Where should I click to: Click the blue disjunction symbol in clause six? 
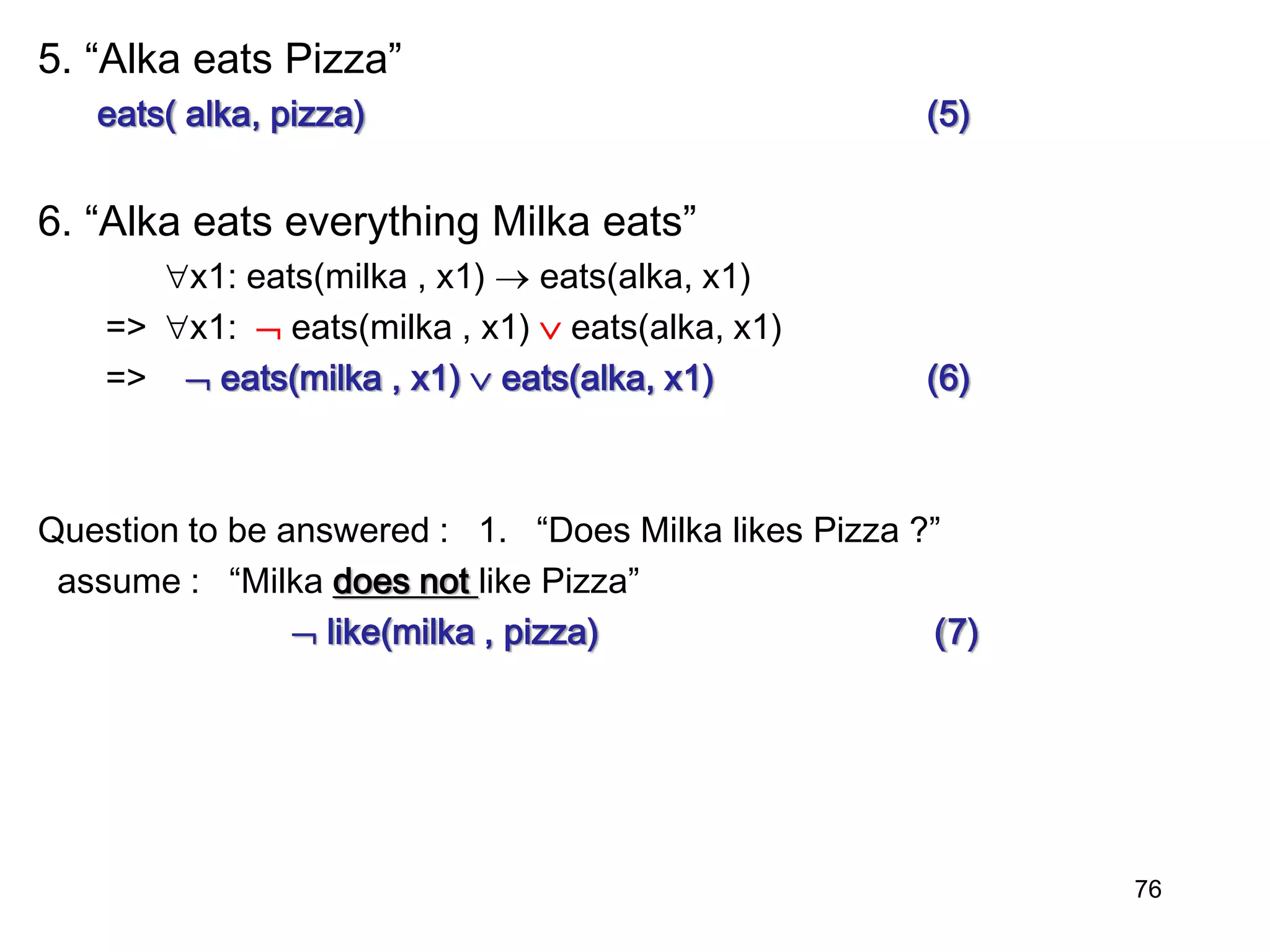[x=481, y=381]
